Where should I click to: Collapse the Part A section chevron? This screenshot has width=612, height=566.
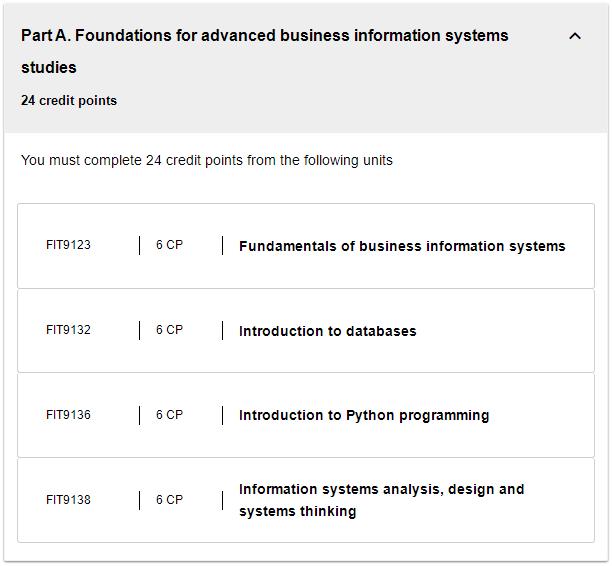pyautogui.click(x=575, y=36)
